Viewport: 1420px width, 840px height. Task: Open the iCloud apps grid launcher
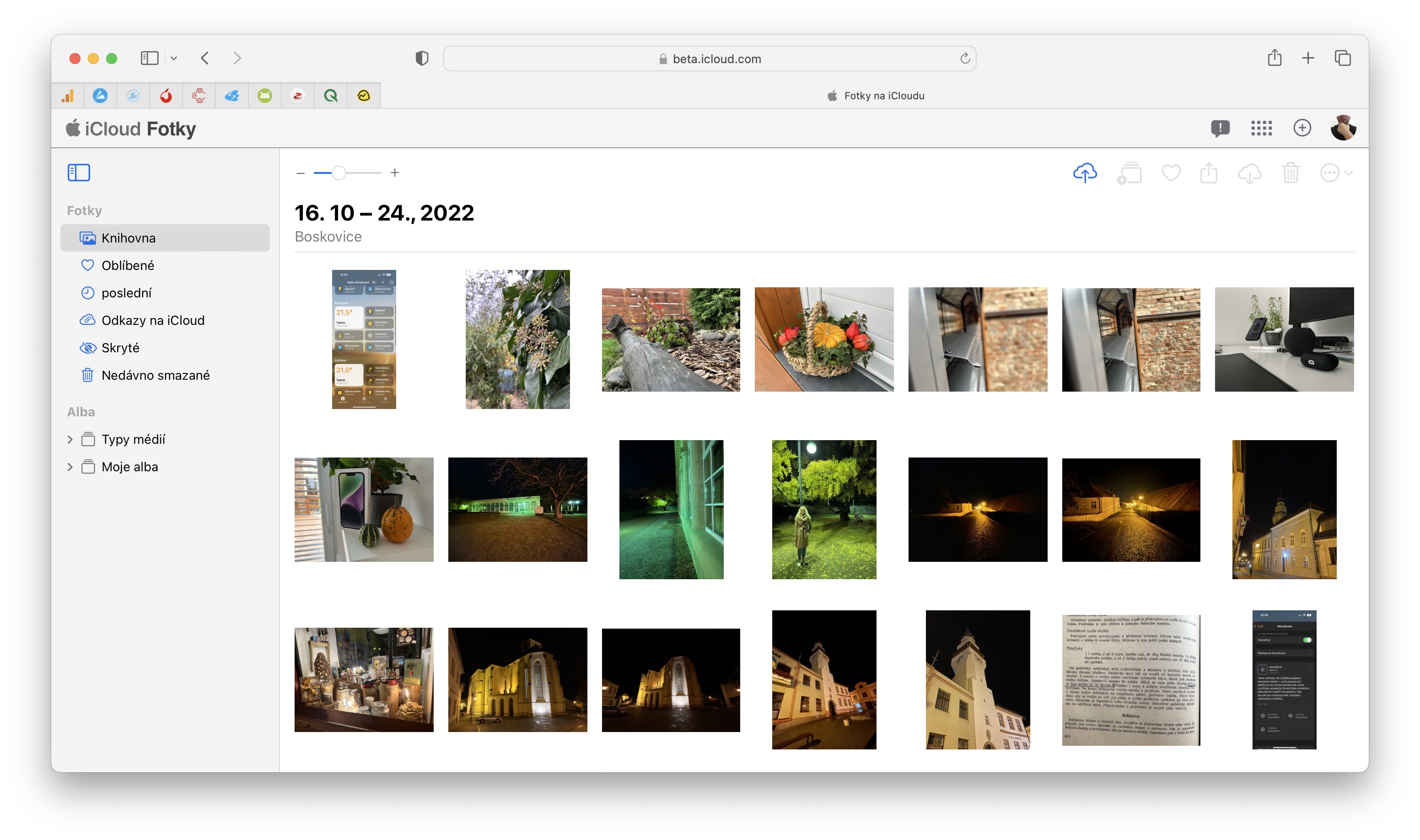(x=1261, y=128)
